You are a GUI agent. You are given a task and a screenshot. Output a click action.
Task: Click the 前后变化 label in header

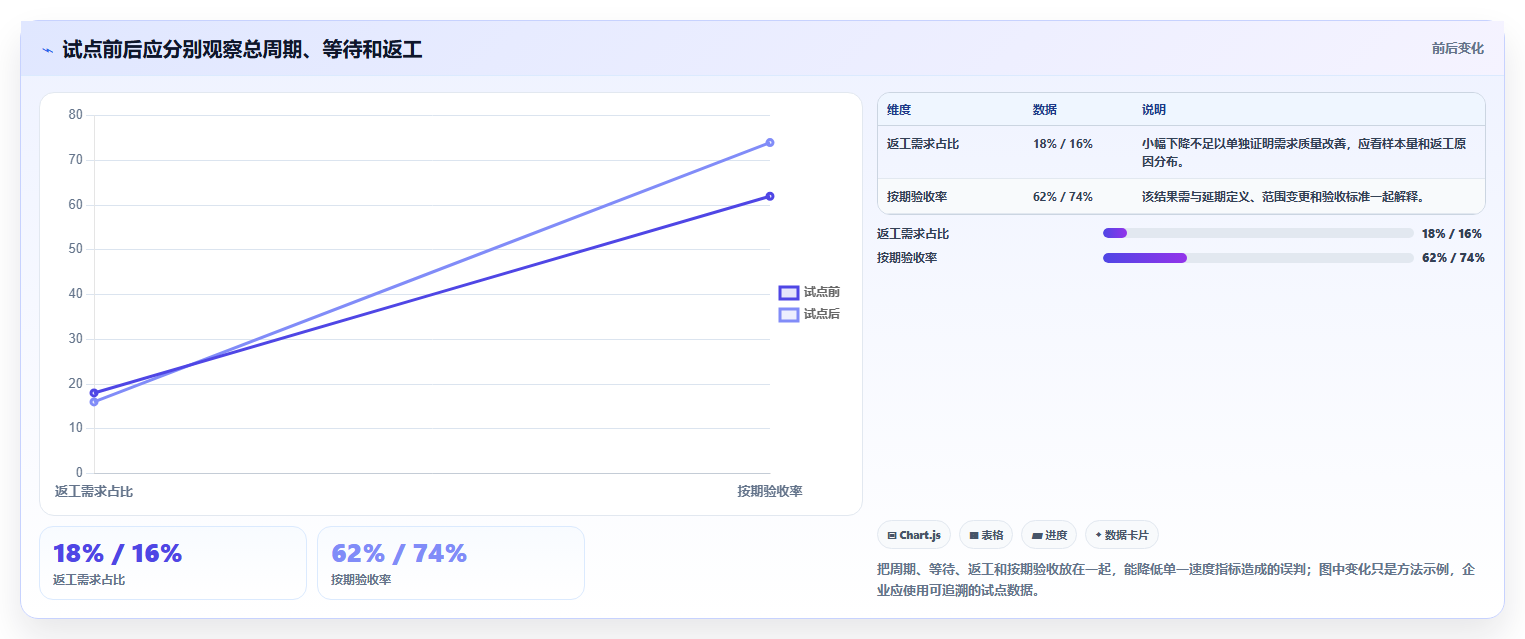pyautogui.click(x=1458, y=48)
